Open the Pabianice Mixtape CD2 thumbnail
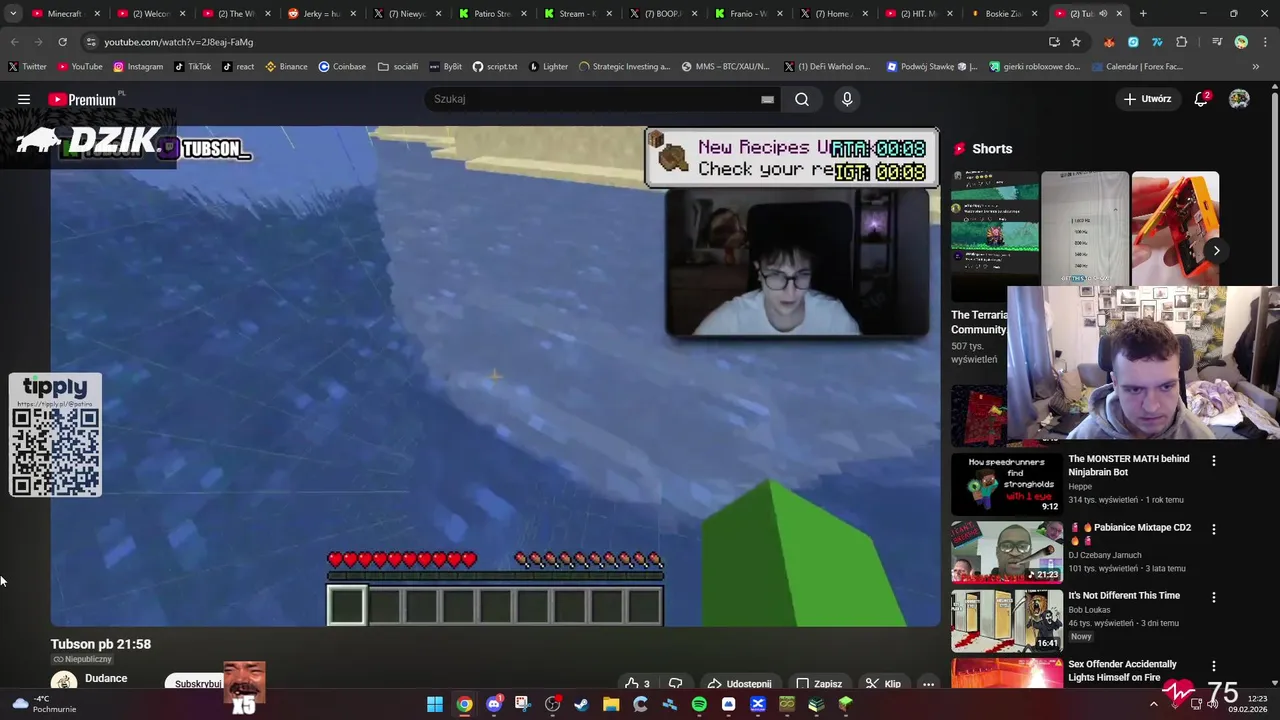Screen dimensions: 1280x720 [1007, 552]
